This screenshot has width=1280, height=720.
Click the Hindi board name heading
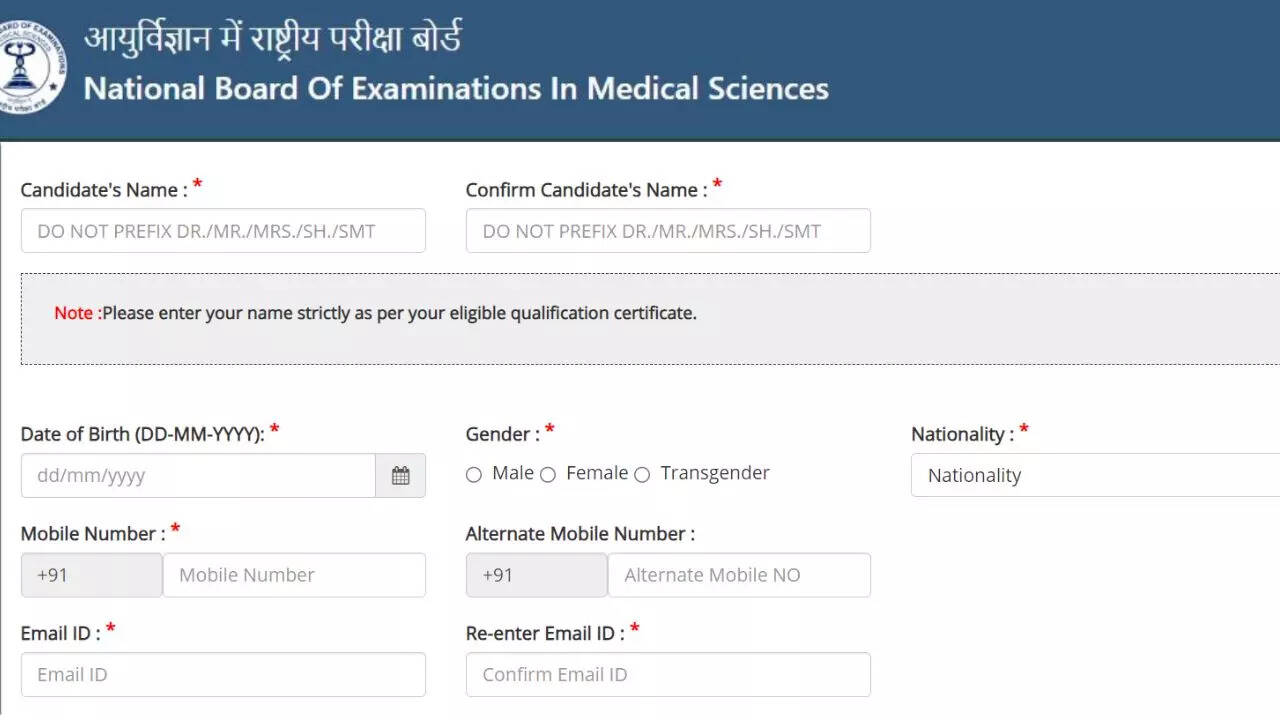pyautogui.click(x=272, y=40)
